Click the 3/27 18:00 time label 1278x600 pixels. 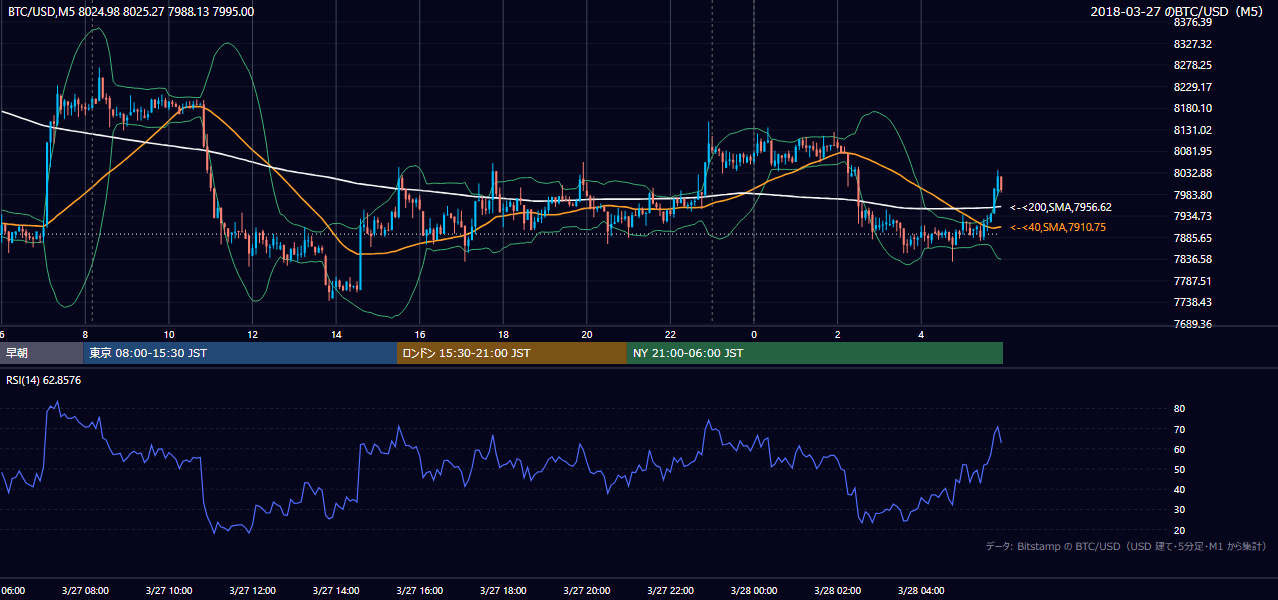pos(503,590)
